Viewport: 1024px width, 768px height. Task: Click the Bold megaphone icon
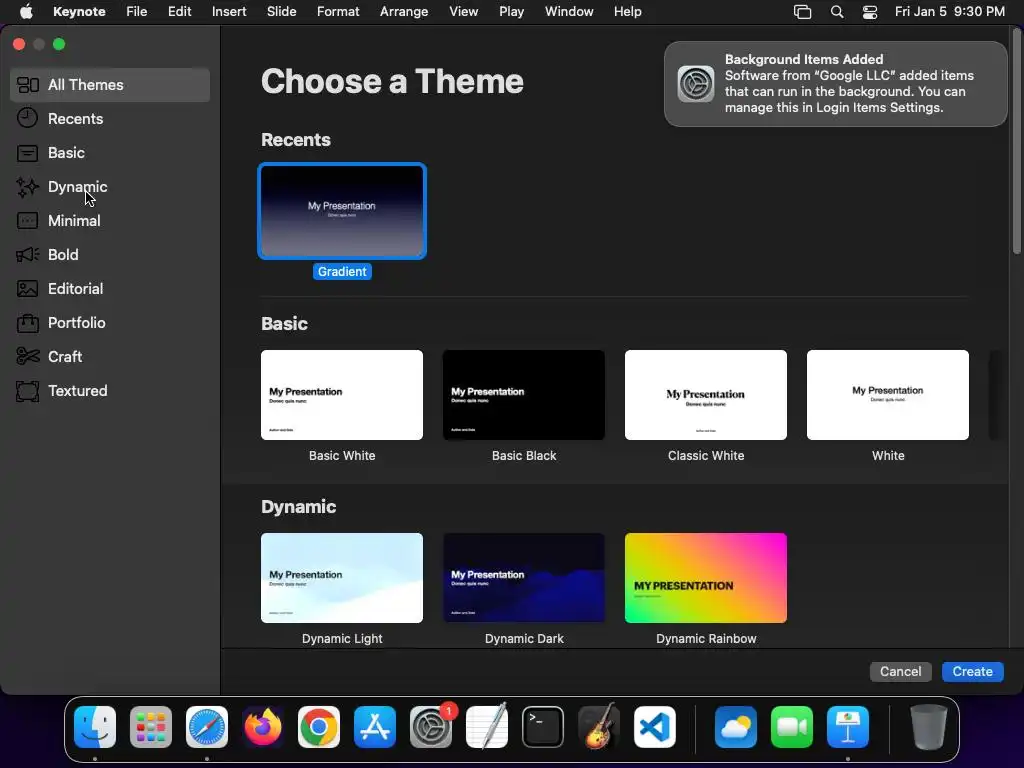pos(27,255)
